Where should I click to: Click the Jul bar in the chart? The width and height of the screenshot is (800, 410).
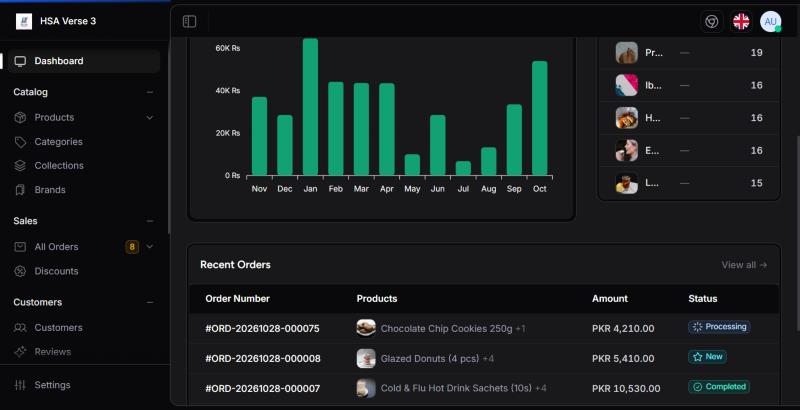(x=463, y=168)
